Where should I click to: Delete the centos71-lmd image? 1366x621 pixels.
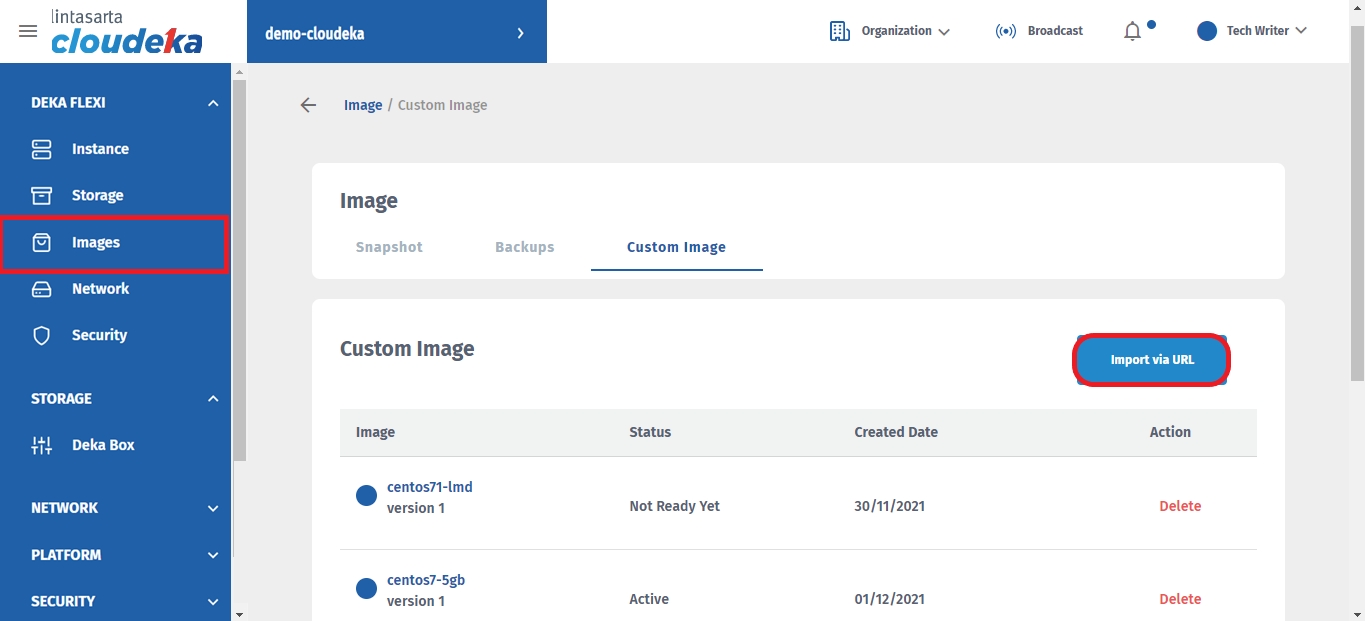click(x=1179, y=506)
